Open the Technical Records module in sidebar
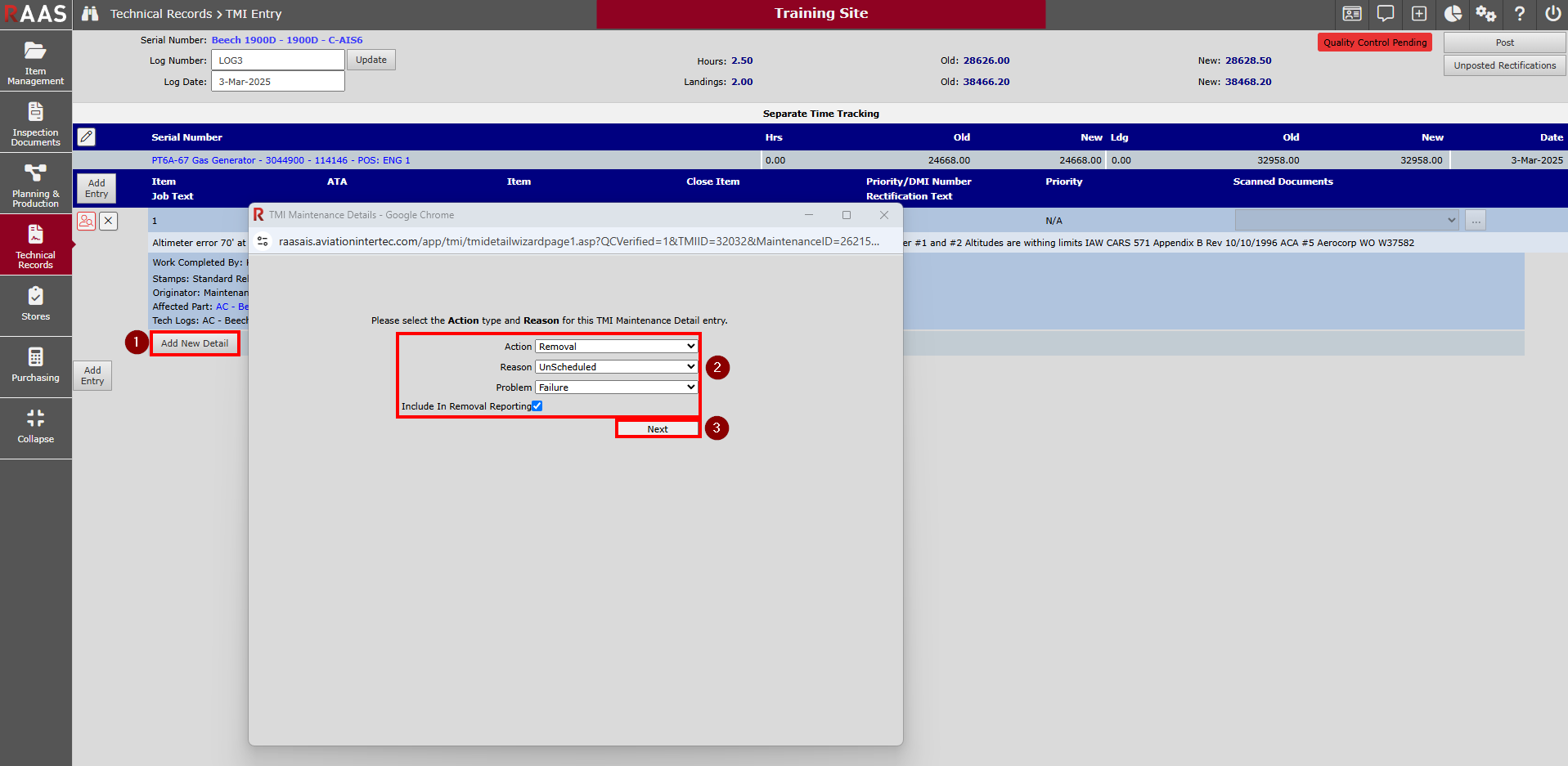The height and width of the screenshot is (766, 1568). (35, 245)
